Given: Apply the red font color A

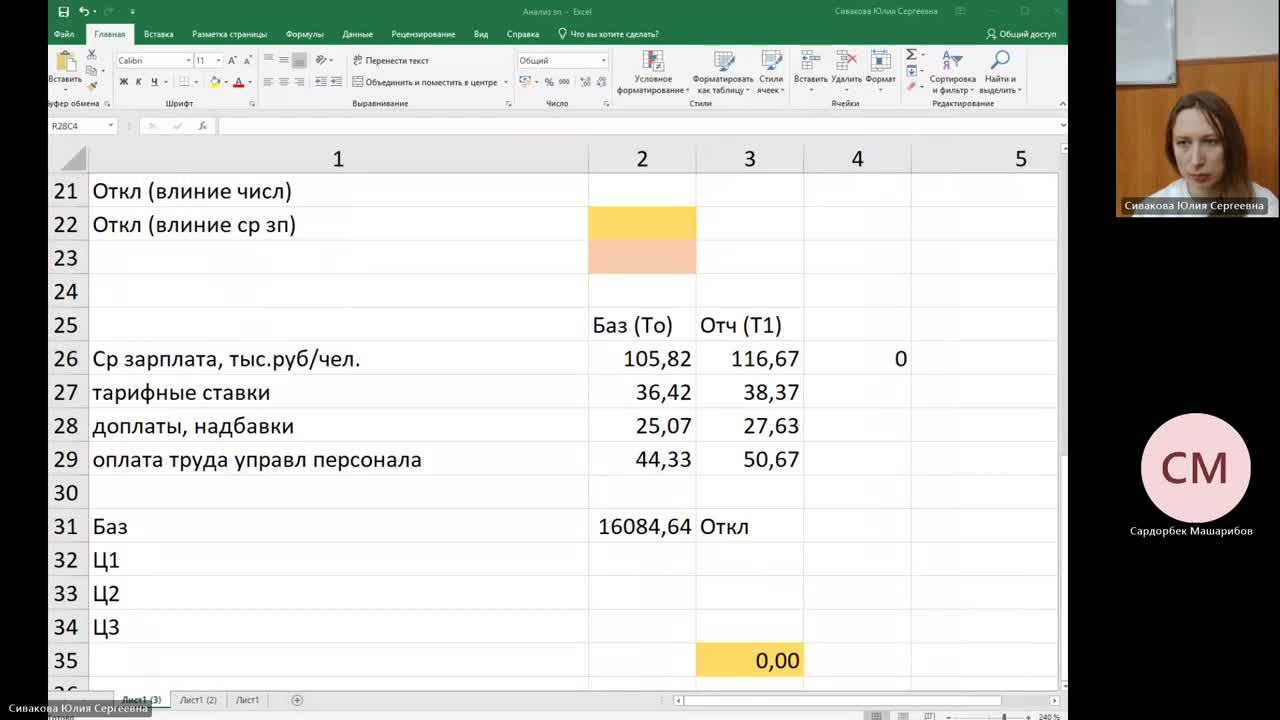Looking at the screenshot, I should [x=239, y=82].
